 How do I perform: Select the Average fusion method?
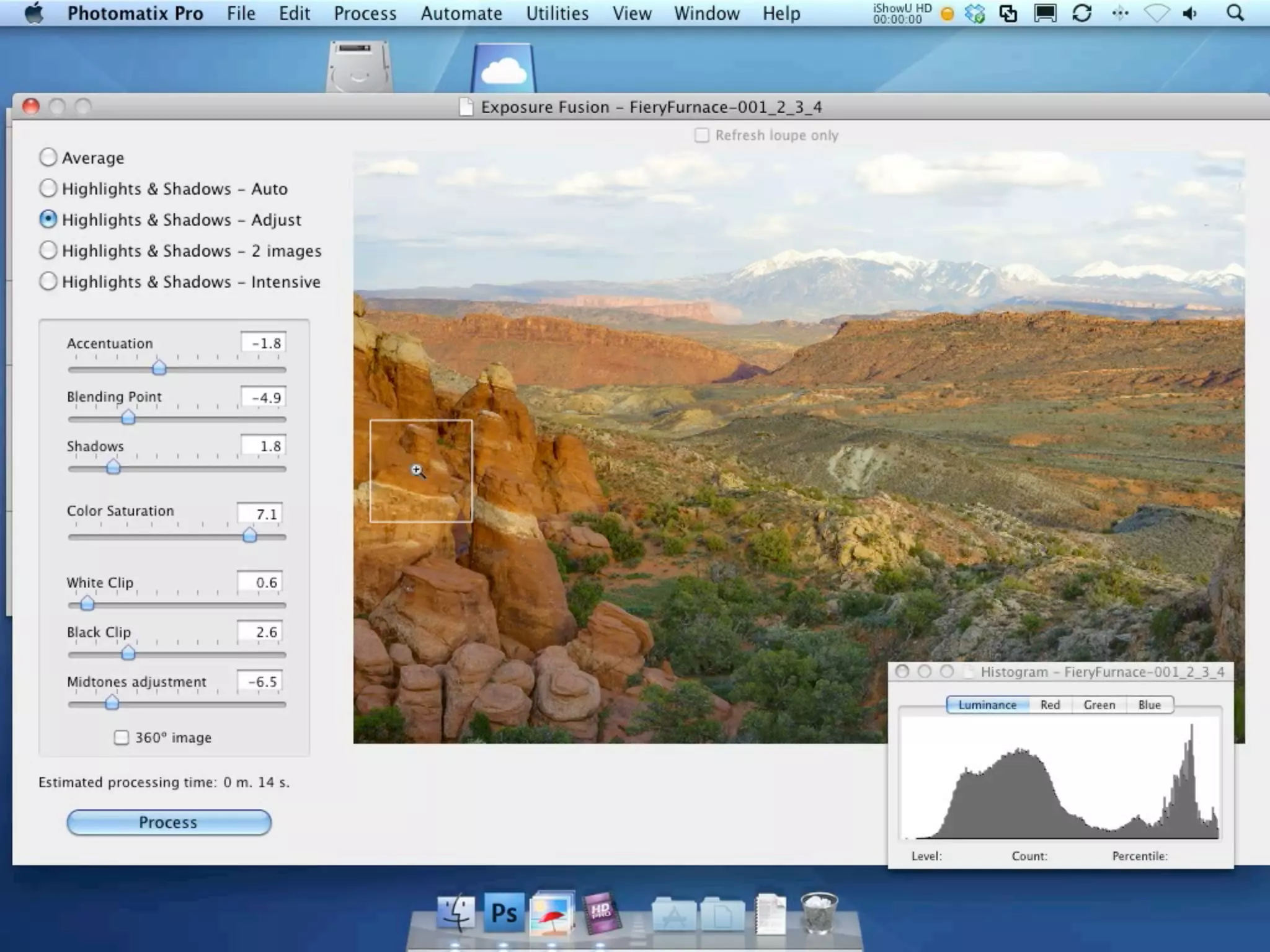48,157
